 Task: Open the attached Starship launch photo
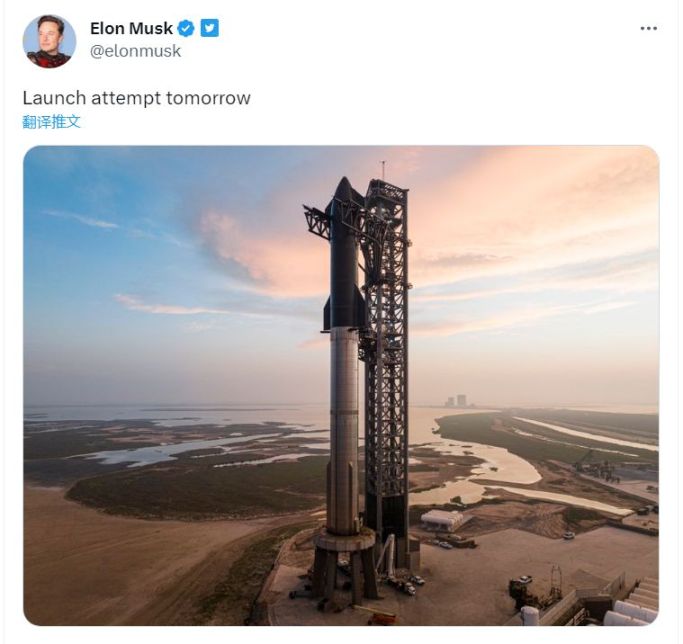tap(341, 385)
